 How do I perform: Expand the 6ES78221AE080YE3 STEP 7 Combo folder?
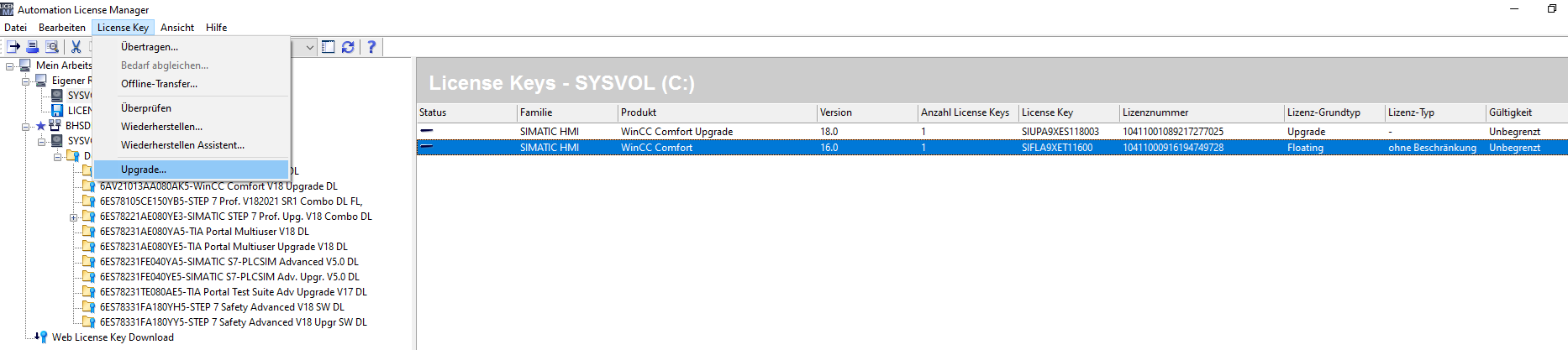pos(74,217)
